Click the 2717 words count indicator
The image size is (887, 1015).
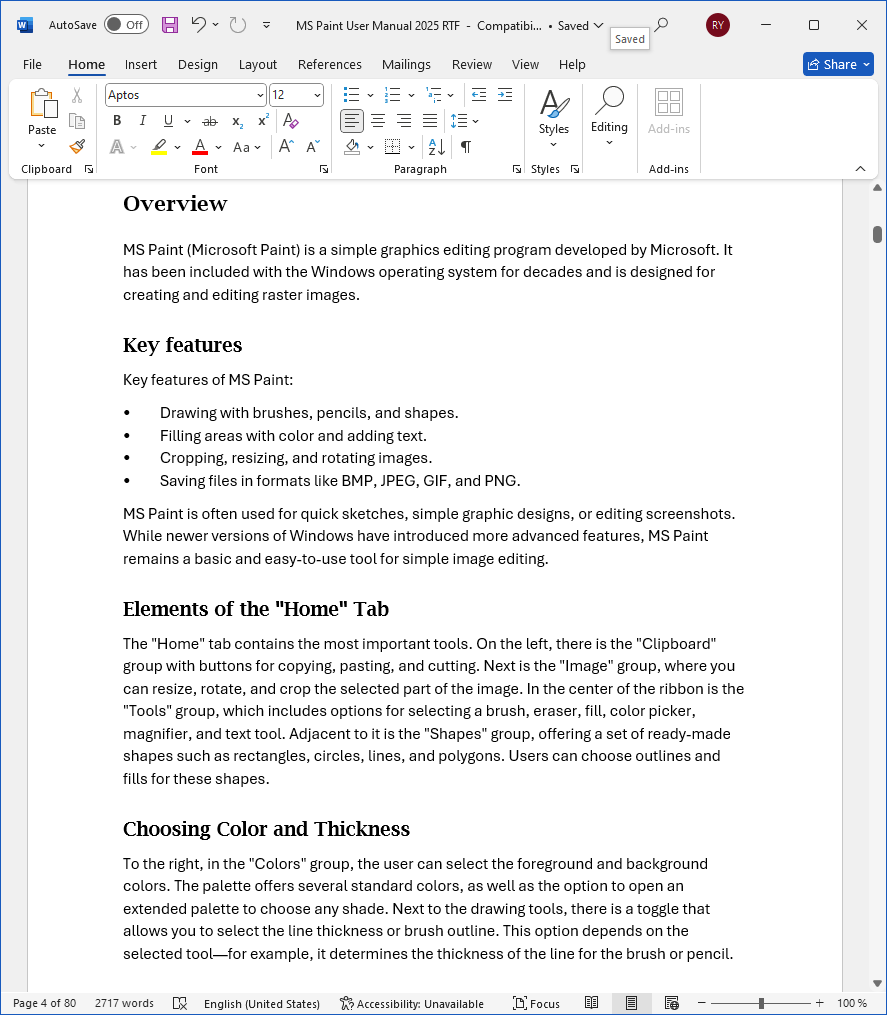tap(124, 1003)
